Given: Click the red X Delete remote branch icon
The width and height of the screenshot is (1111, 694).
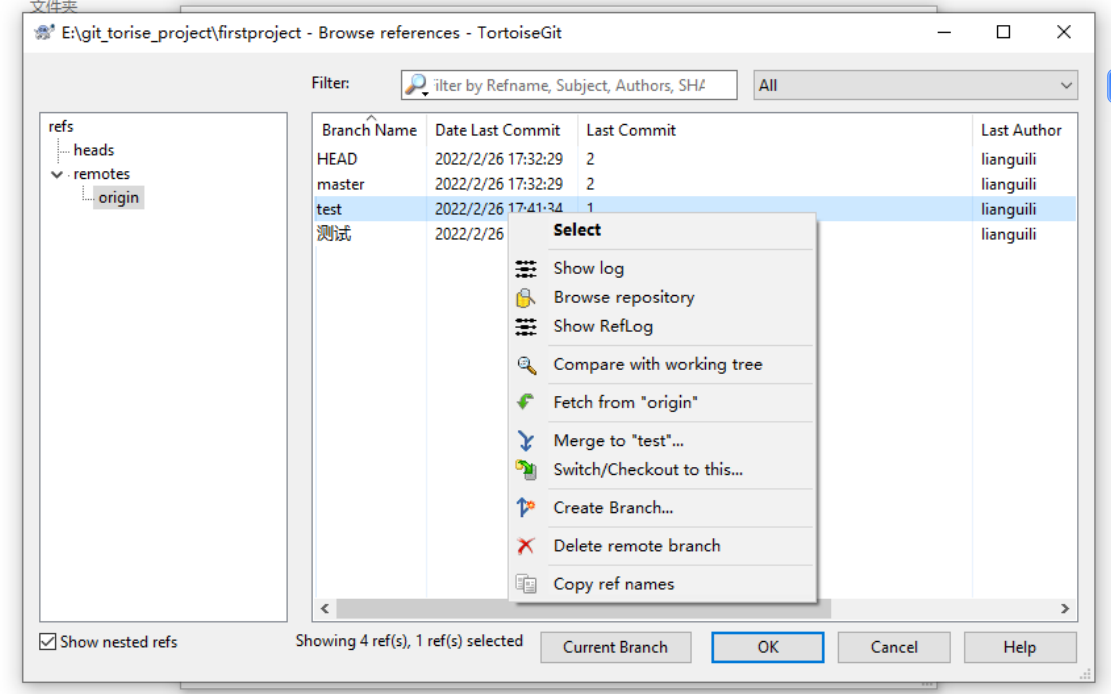Looking at the screenshot, I should pyautogui.click(x=526, y=546).
